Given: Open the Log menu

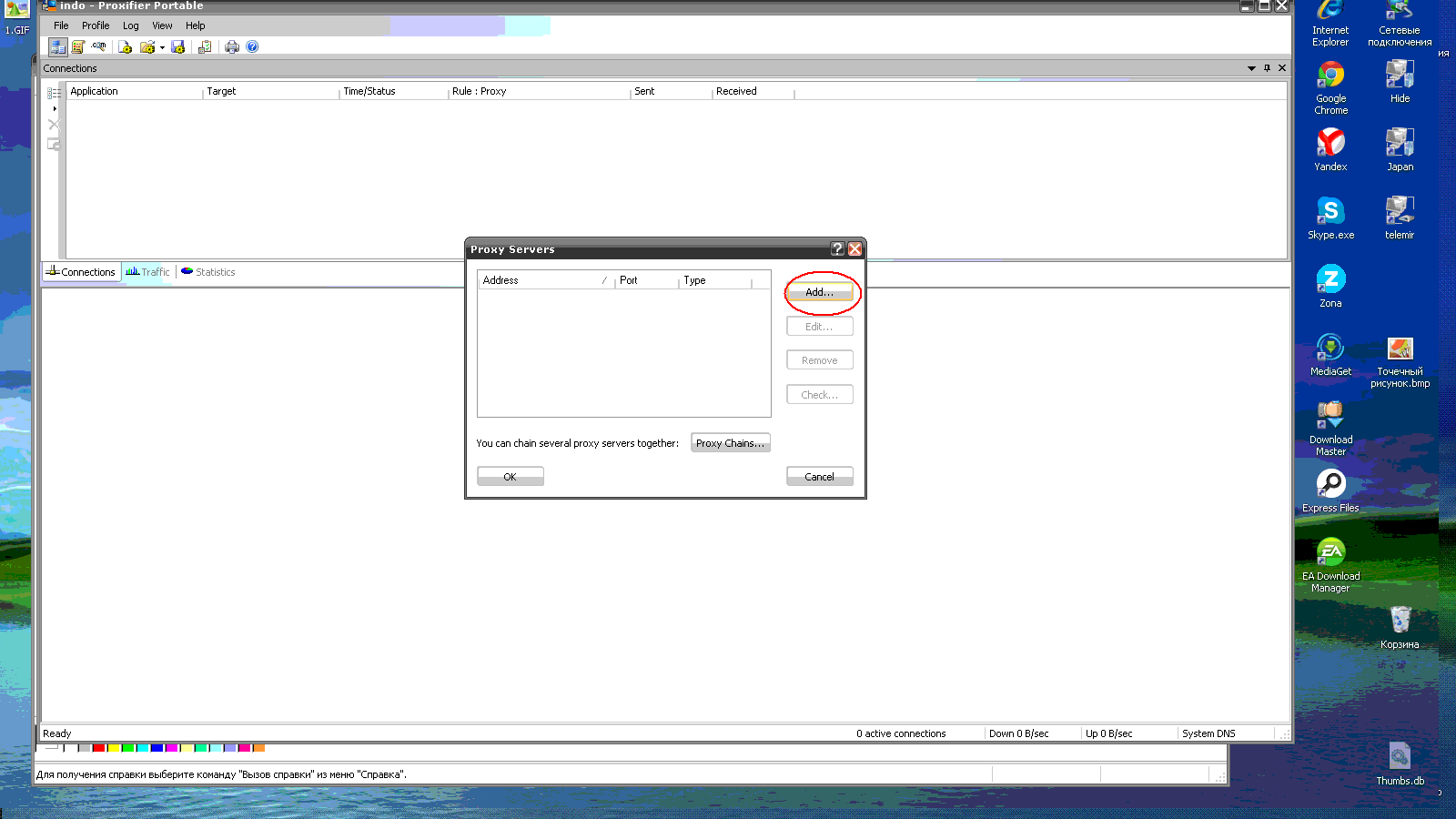Looking at the screenshot, I should [131, 25].
